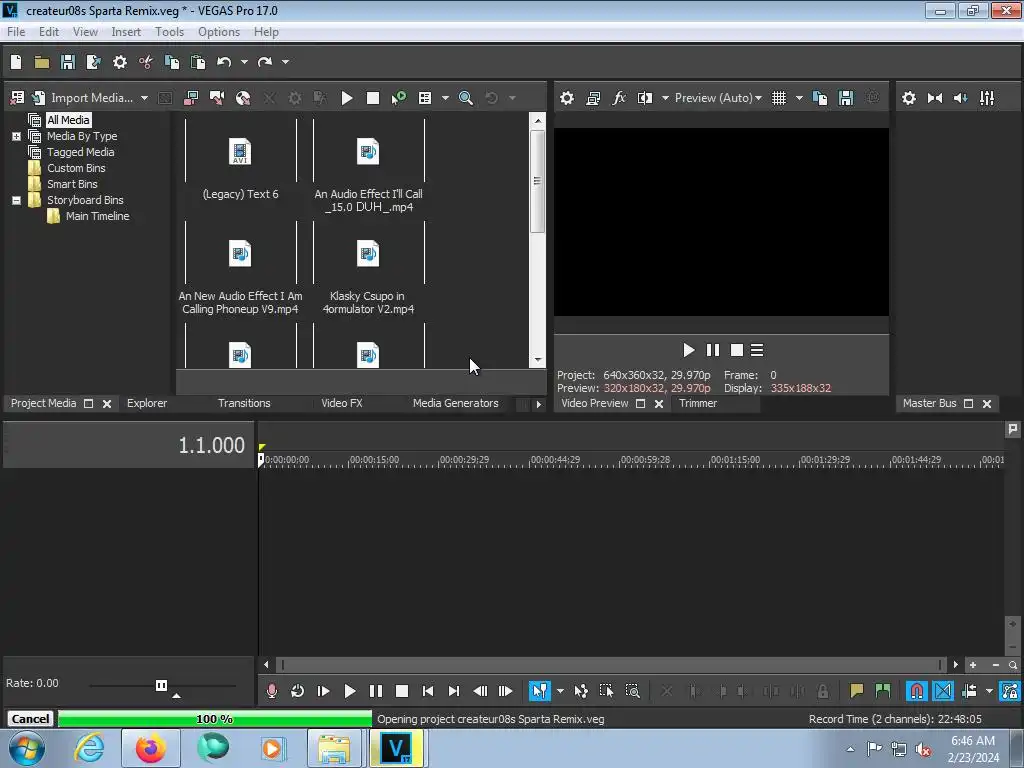Toggle overlays grid in Video Preview
1024x768 pixels.
779,98
